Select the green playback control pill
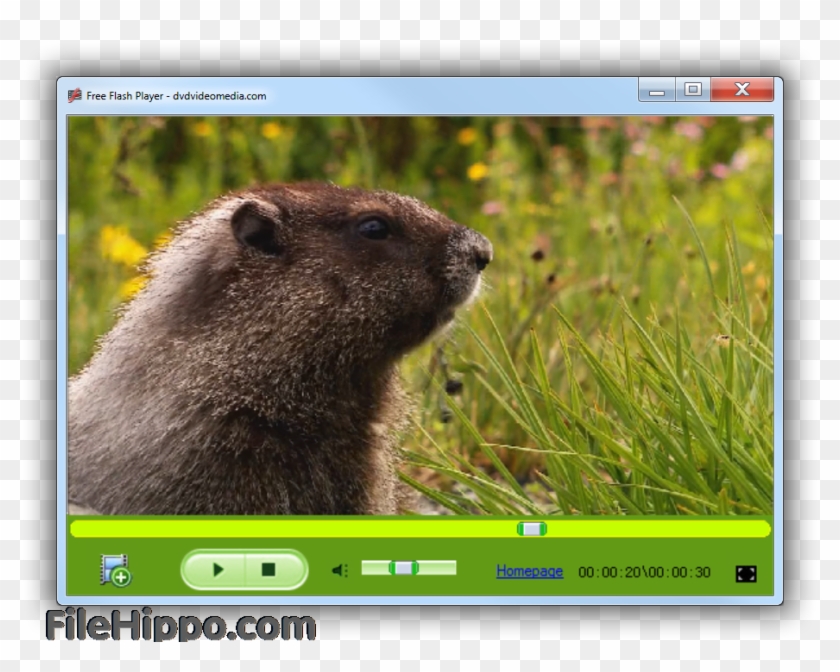This screenshot has width=840, height=672. 243,570
